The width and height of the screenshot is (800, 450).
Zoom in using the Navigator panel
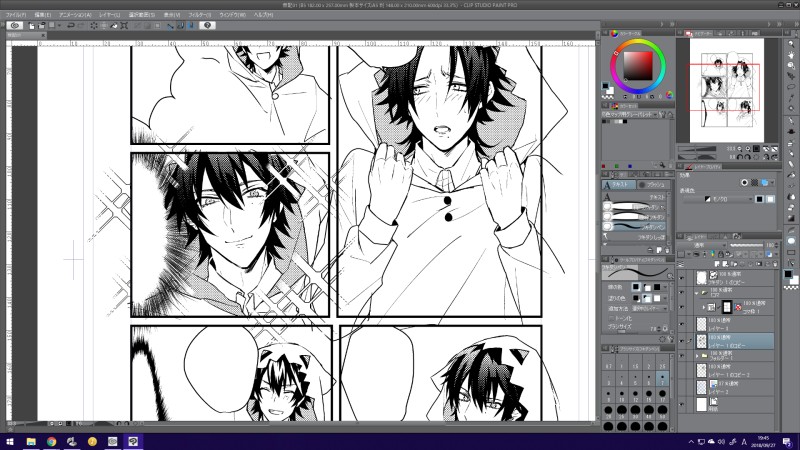748,149
